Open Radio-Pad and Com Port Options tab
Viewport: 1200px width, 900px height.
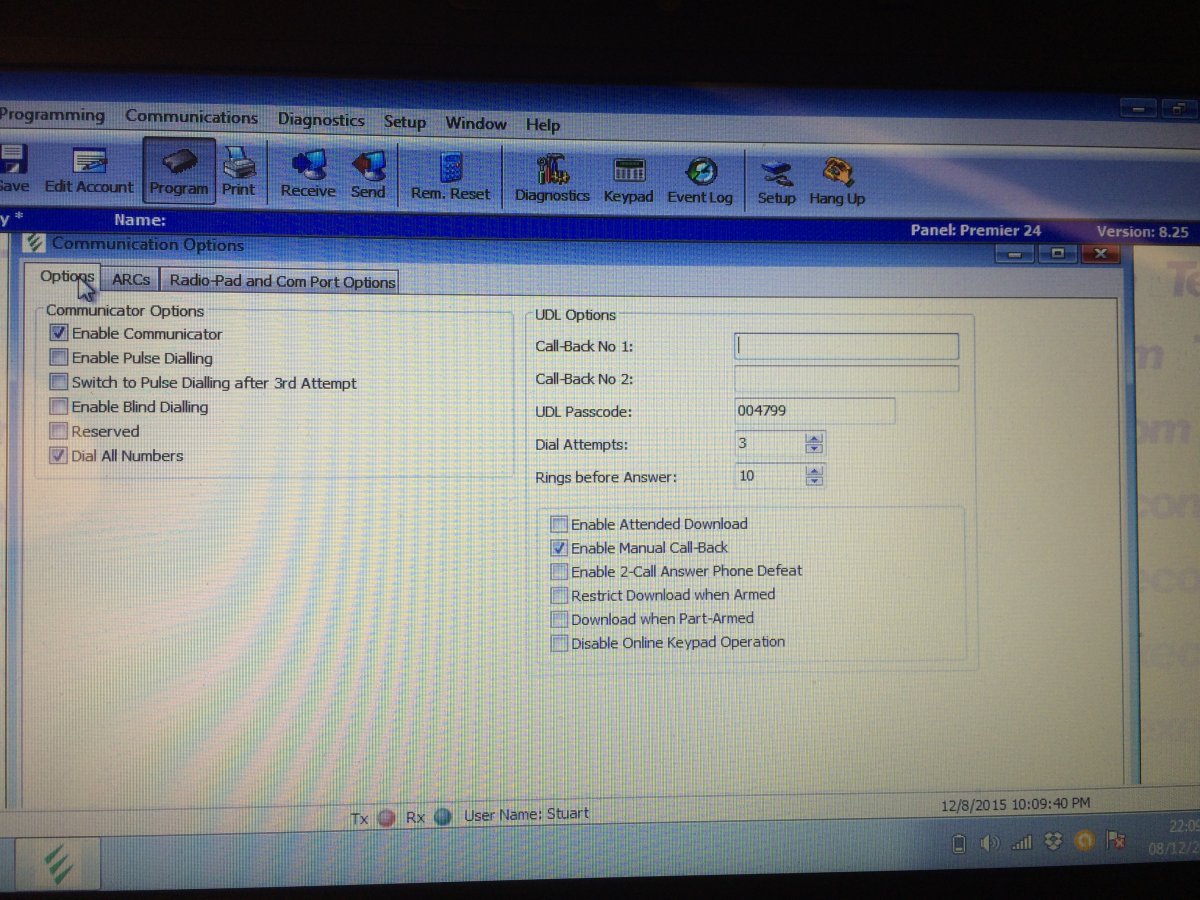[x=282, y=282]
